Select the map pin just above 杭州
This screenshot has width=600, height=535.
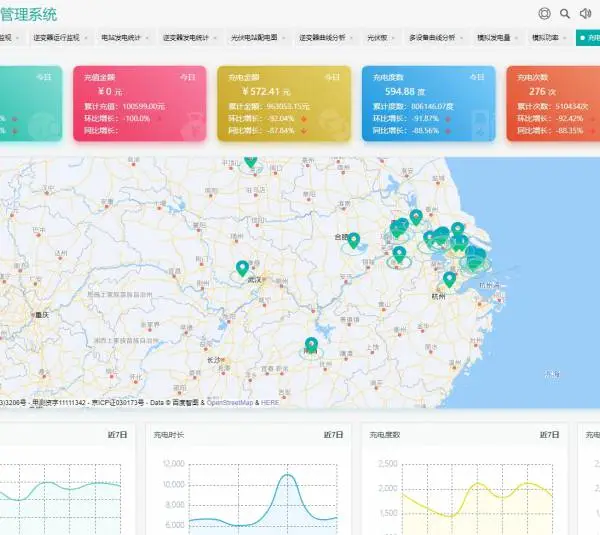coord(450,279)
